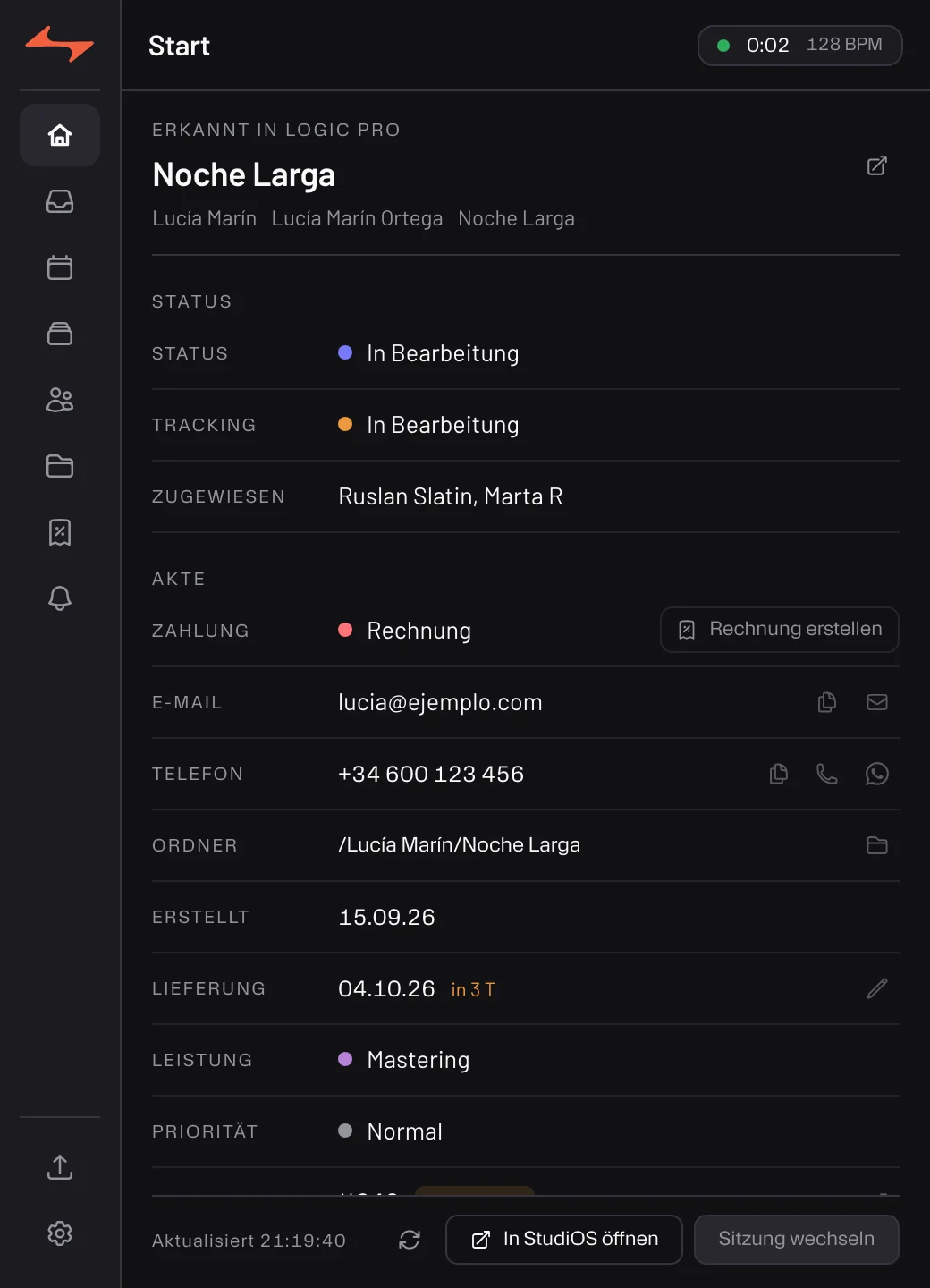Open the Inbox sidebar icon
This screenshot has width=930, height=1288.
[x=60, y=201]
